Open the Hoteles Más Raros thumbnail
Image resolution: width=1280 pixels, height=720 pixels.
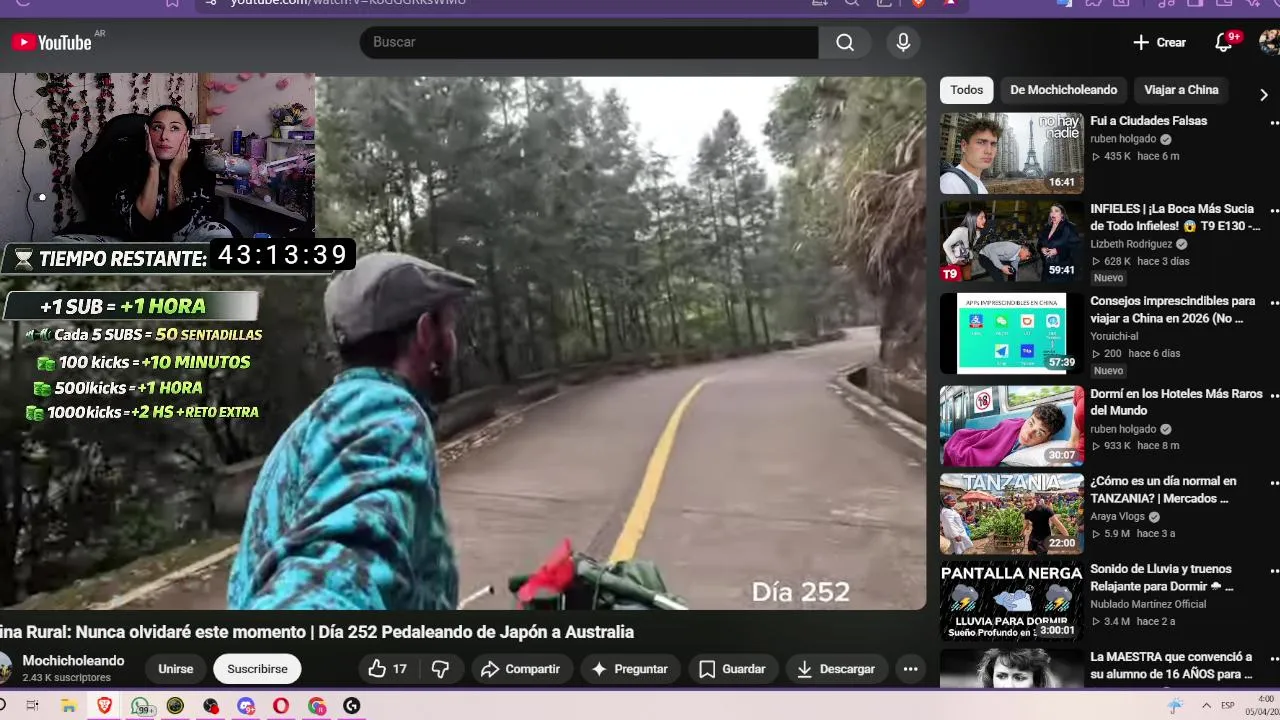coord(1011,426)
